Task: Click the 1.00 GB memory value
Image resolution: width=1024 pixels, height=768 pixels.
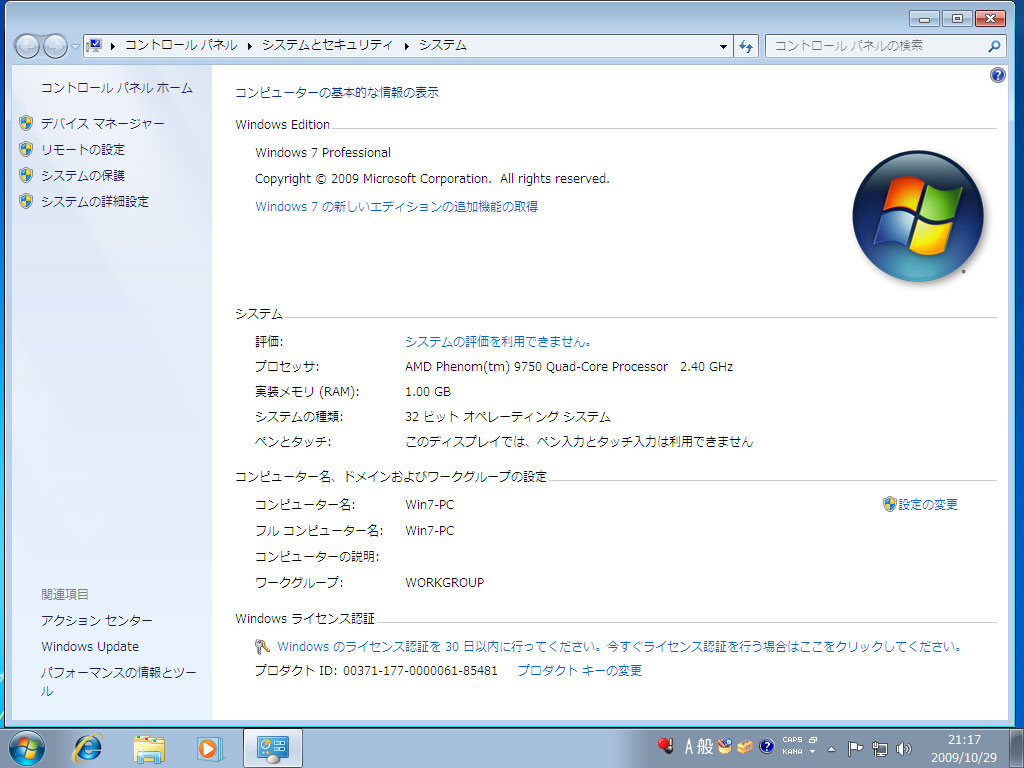Action: pos(428,392)
